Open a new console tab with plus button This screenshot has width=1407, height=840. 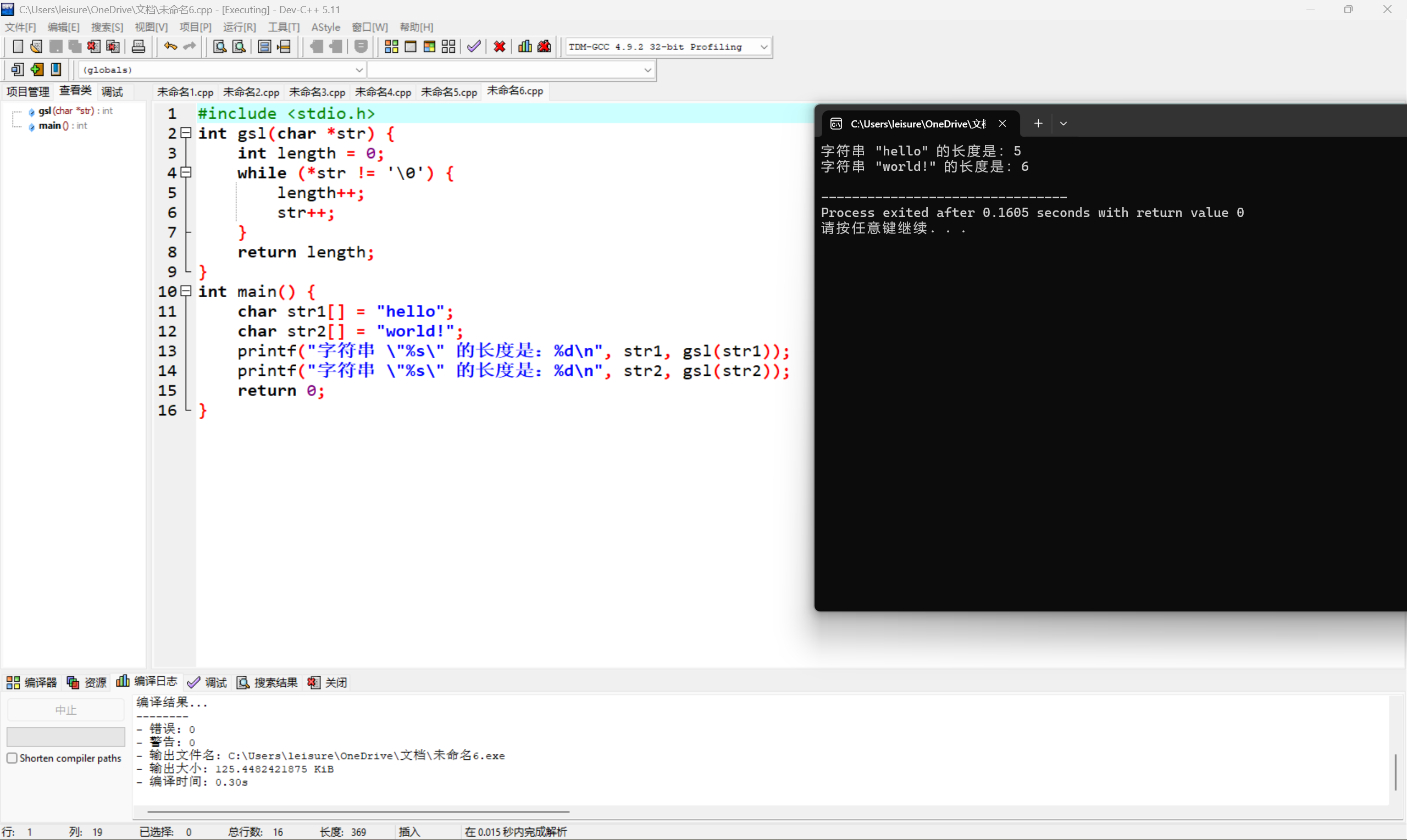pyautogui.click(x=1038, y=123)
